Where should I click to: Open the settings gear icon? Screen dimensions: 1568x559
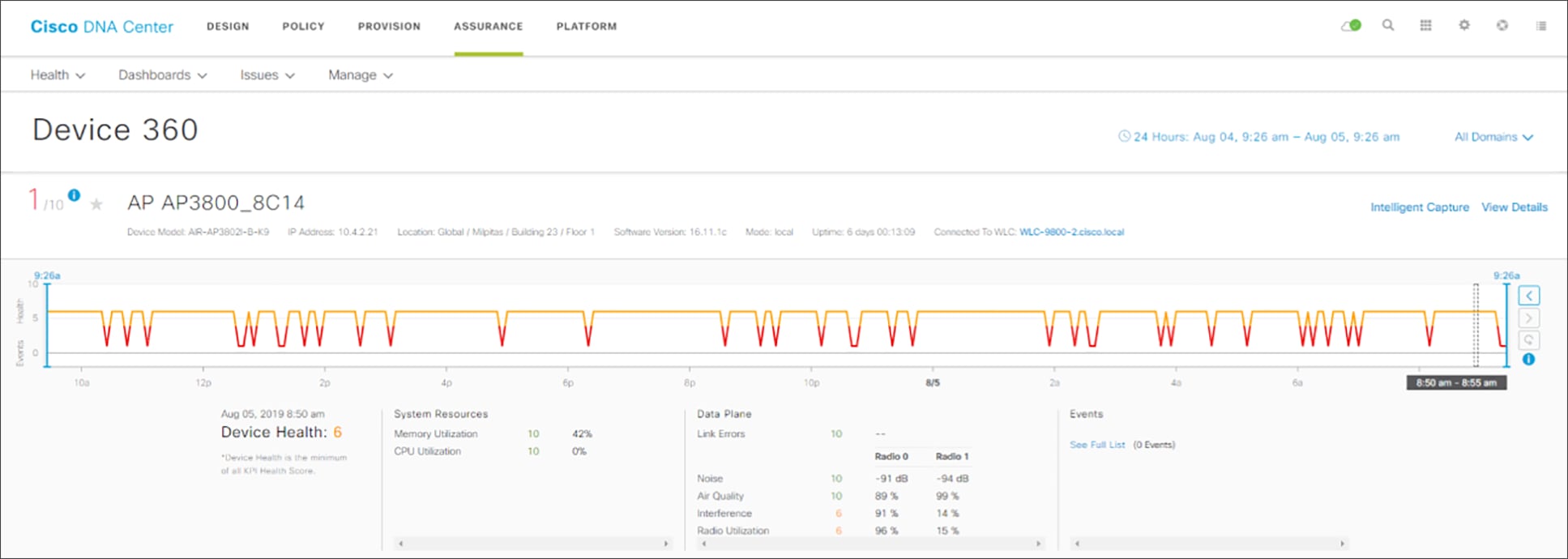coord(1464,25)
